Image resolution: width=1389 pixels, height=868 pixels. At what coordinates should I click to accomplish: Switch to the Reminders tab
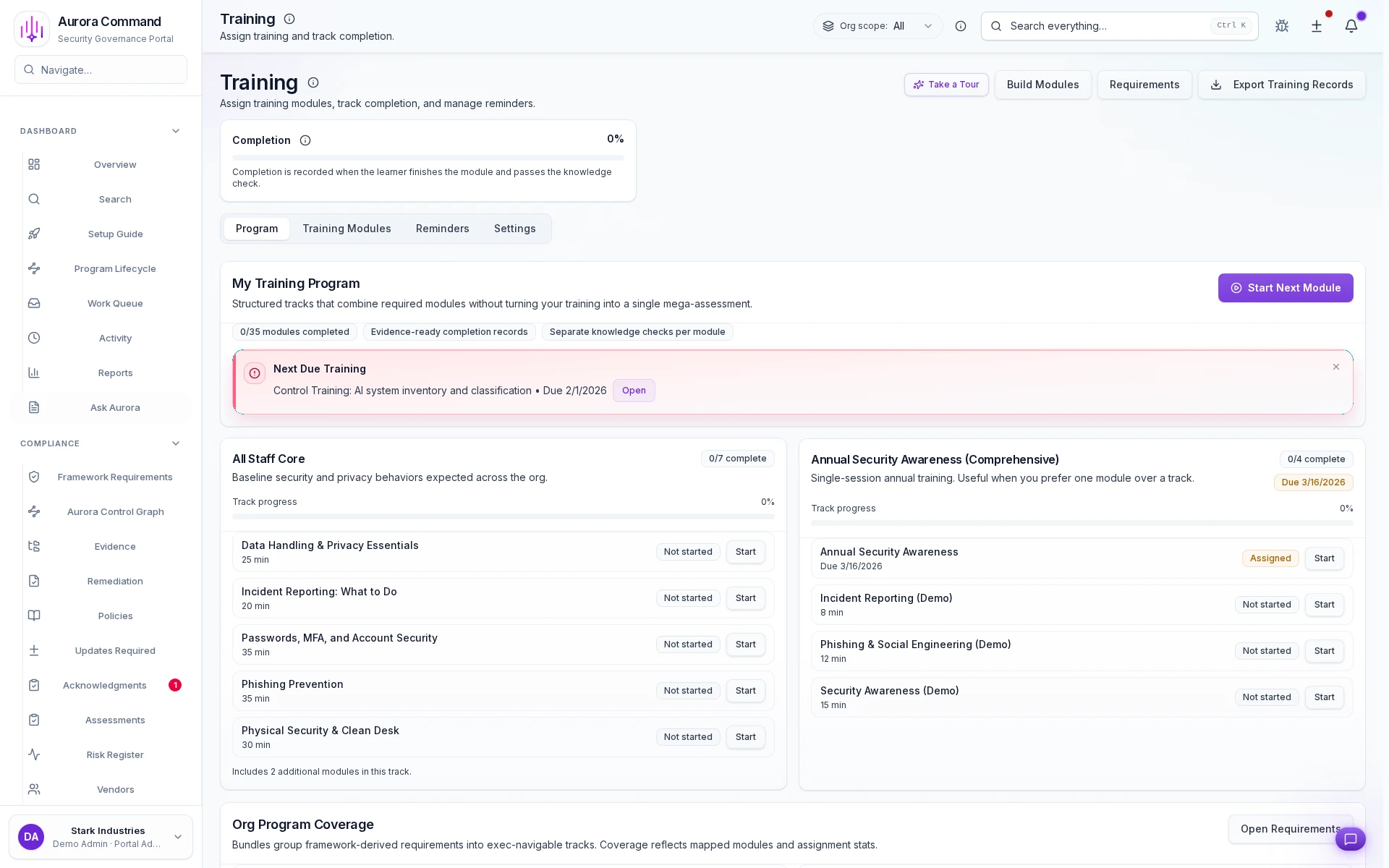(442, 229)
